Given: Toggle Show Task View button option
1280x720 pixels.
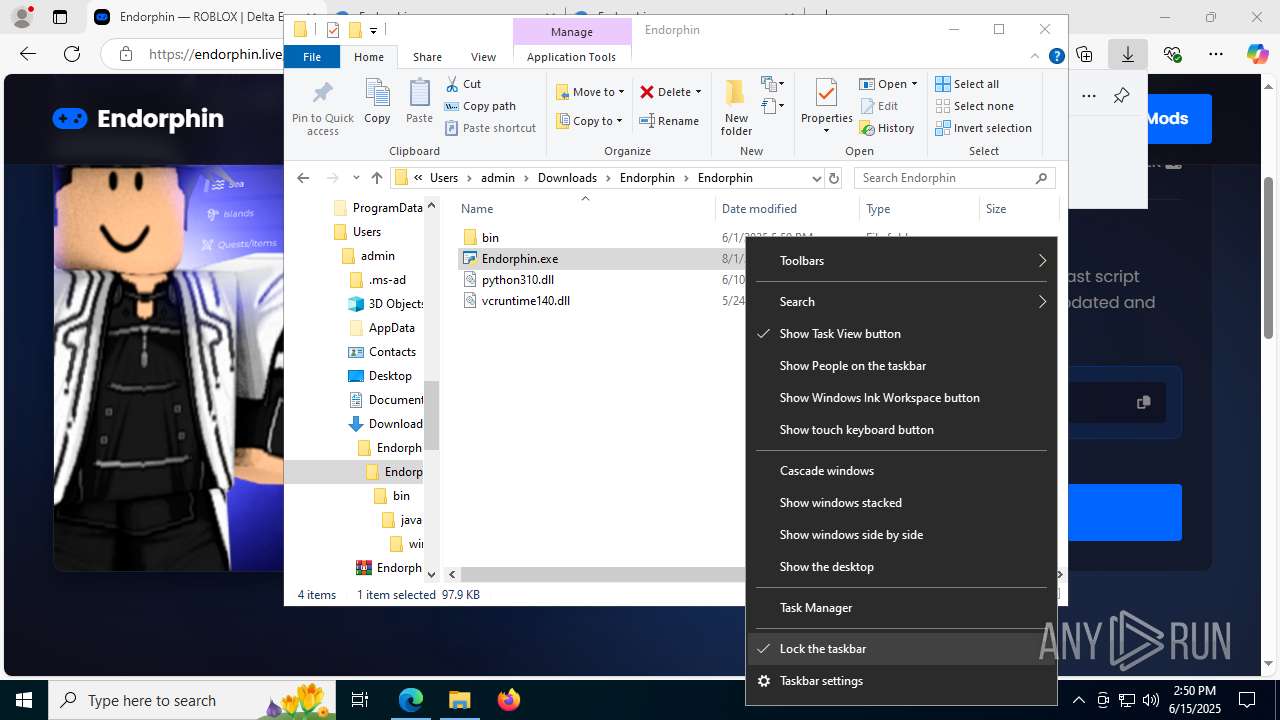Looking at the screenshot, I should click(x=901, y=334).
